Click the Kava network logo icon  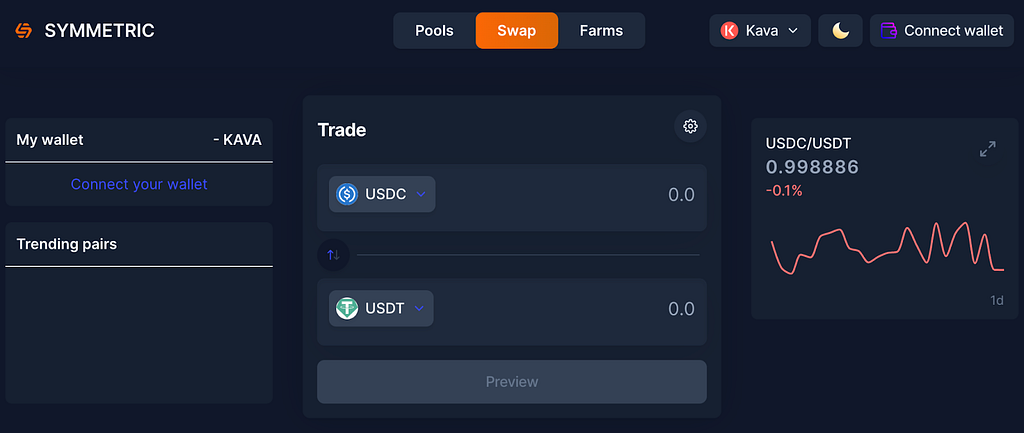[729, 31]
